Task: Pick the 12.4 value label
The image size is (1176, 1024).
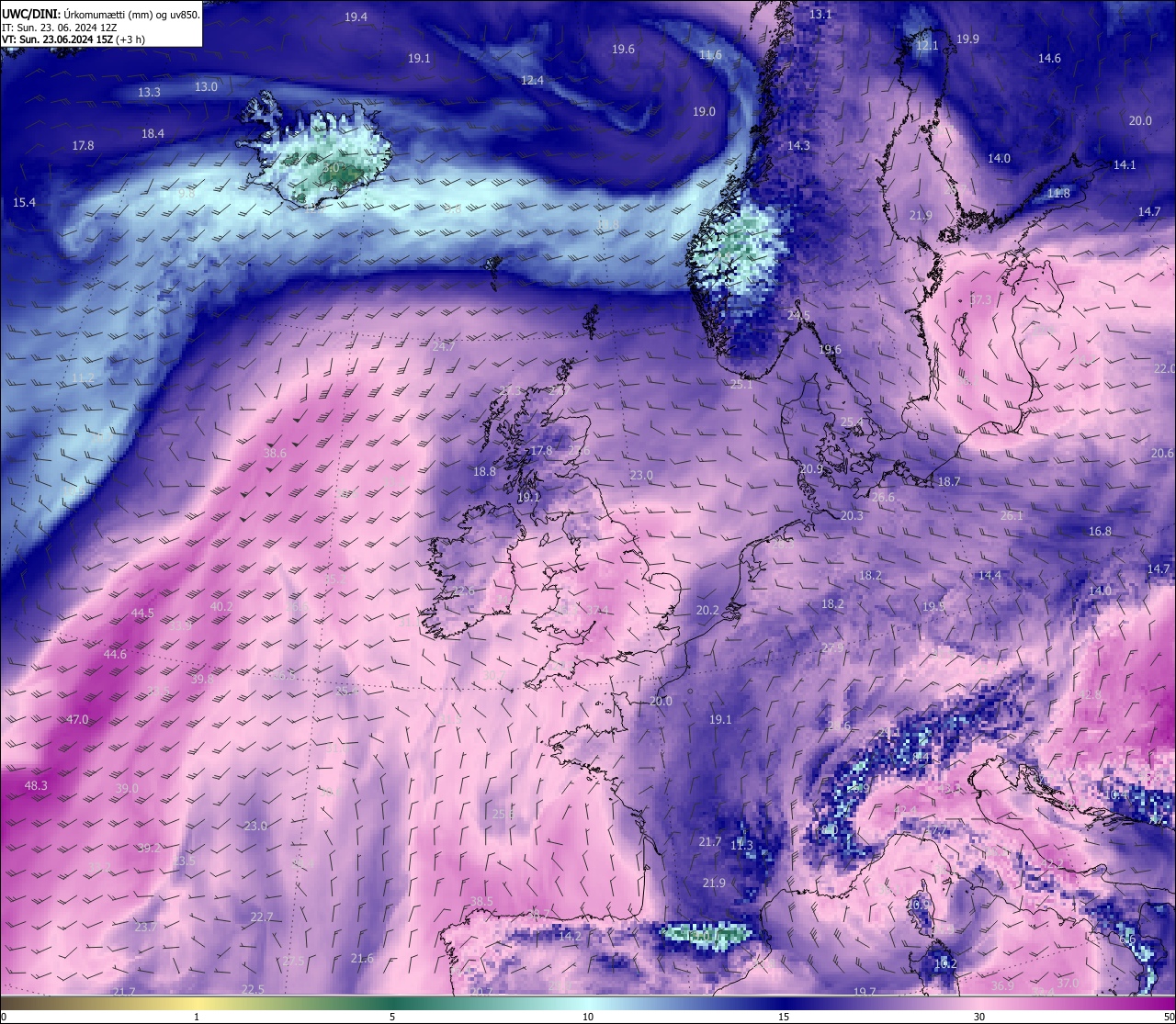Action: click(x=532, y=81)
